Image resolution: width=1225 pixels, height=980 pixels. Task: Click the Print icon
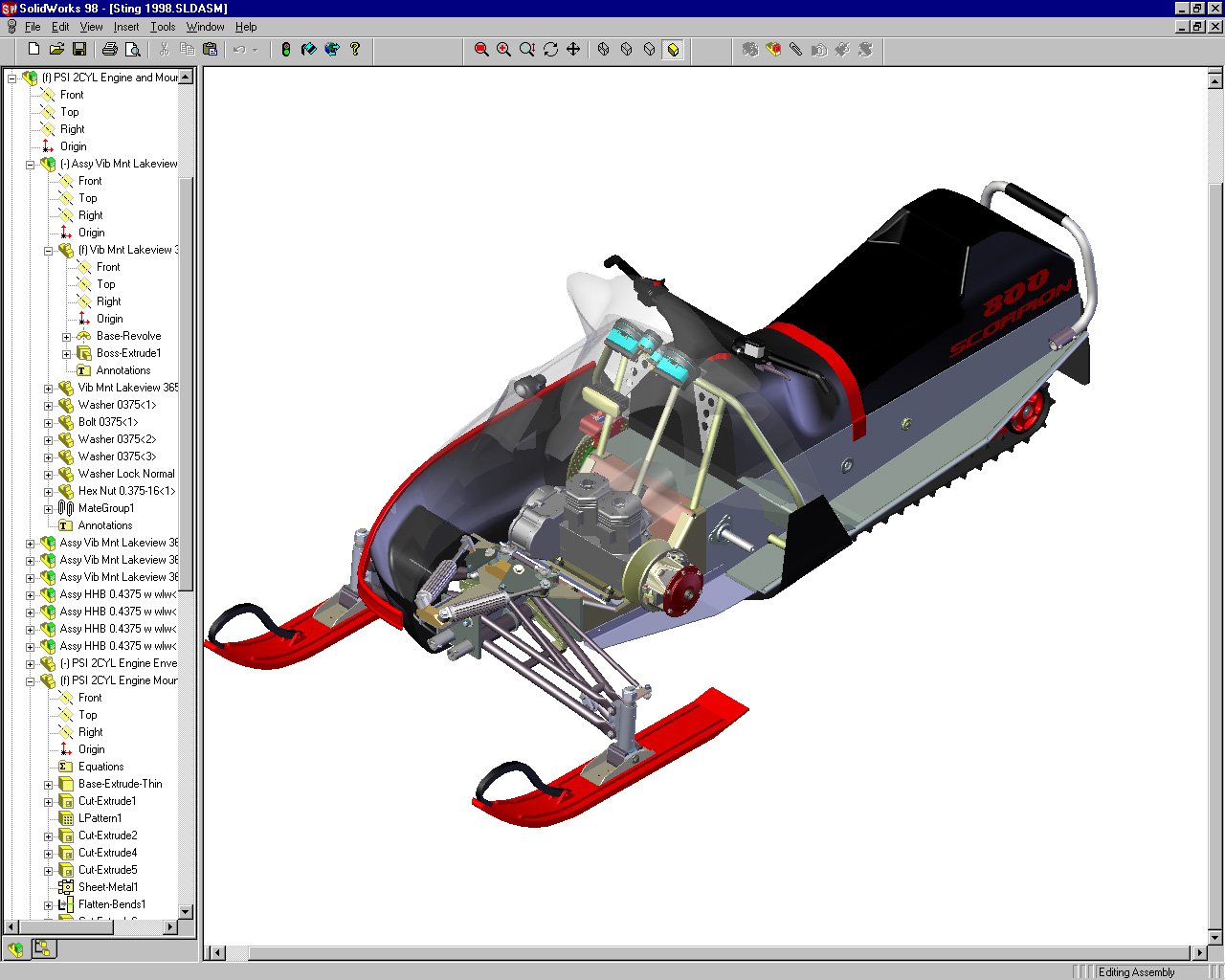pyautogui.click(x=110, y=49)
